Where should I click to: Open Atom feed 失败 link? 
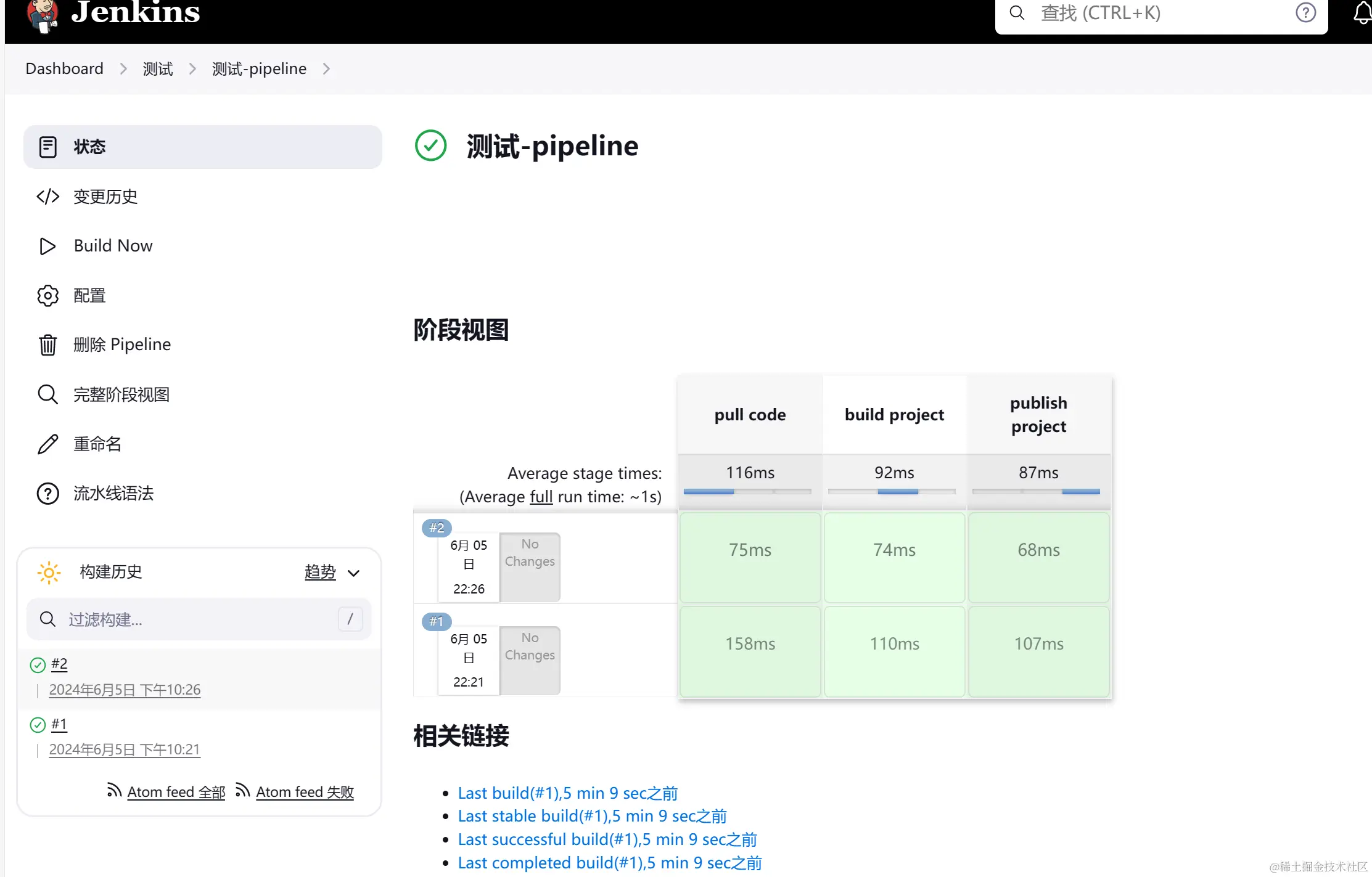pos(305,792)
